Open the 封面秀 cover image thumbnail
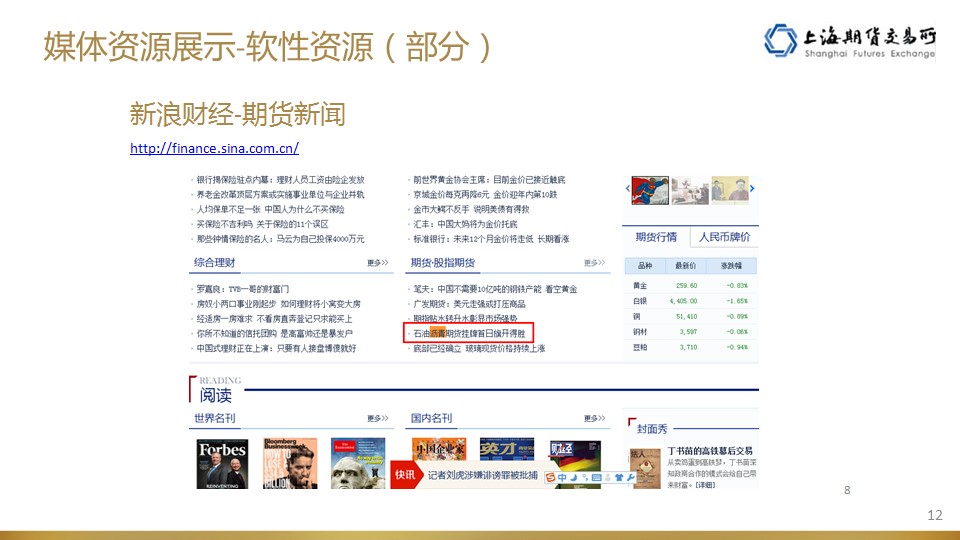This screenshot has width=960, height=540. click(645, 468)
